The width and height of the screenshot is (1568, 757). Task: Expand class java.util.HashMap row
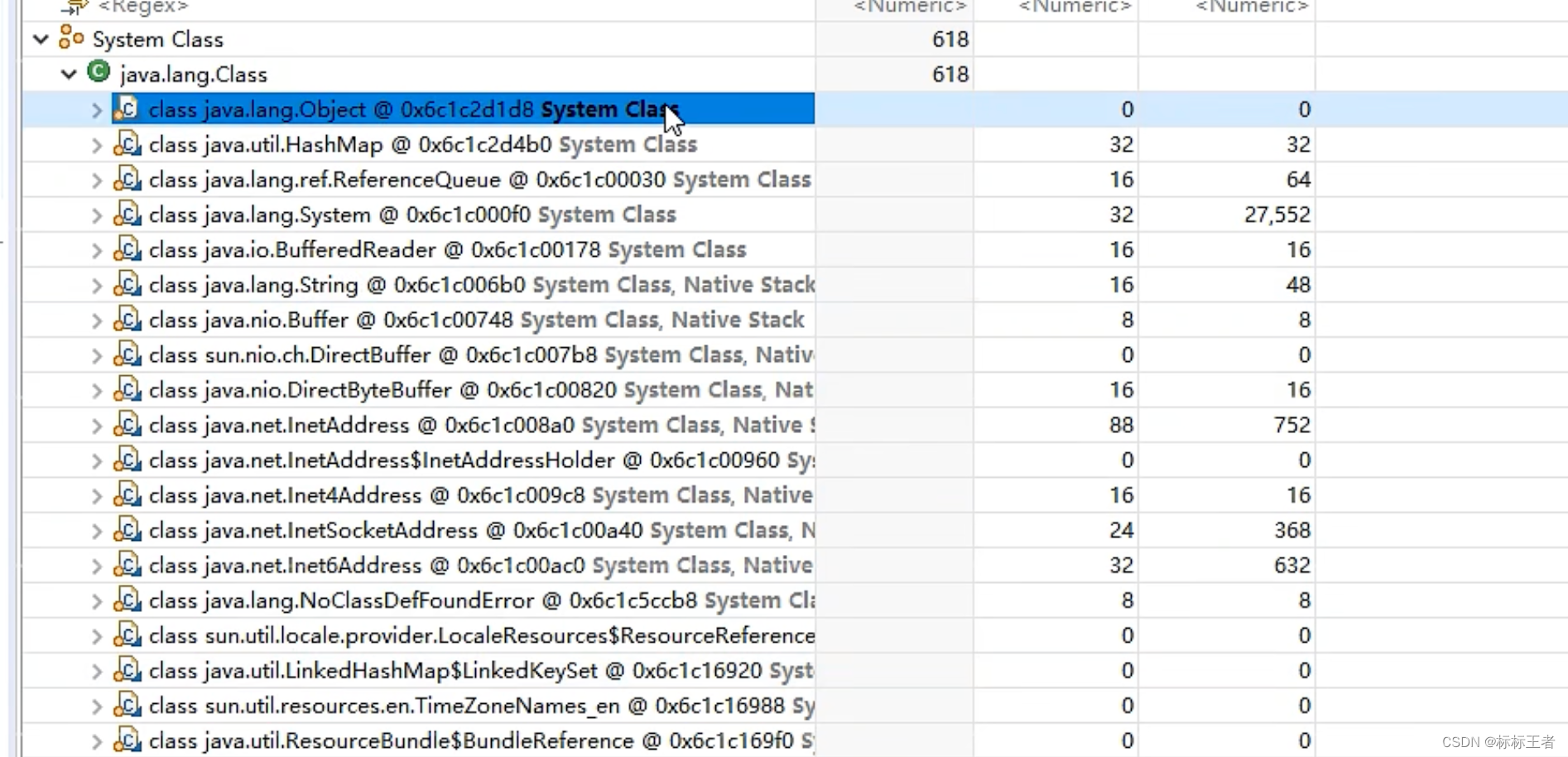97,145
